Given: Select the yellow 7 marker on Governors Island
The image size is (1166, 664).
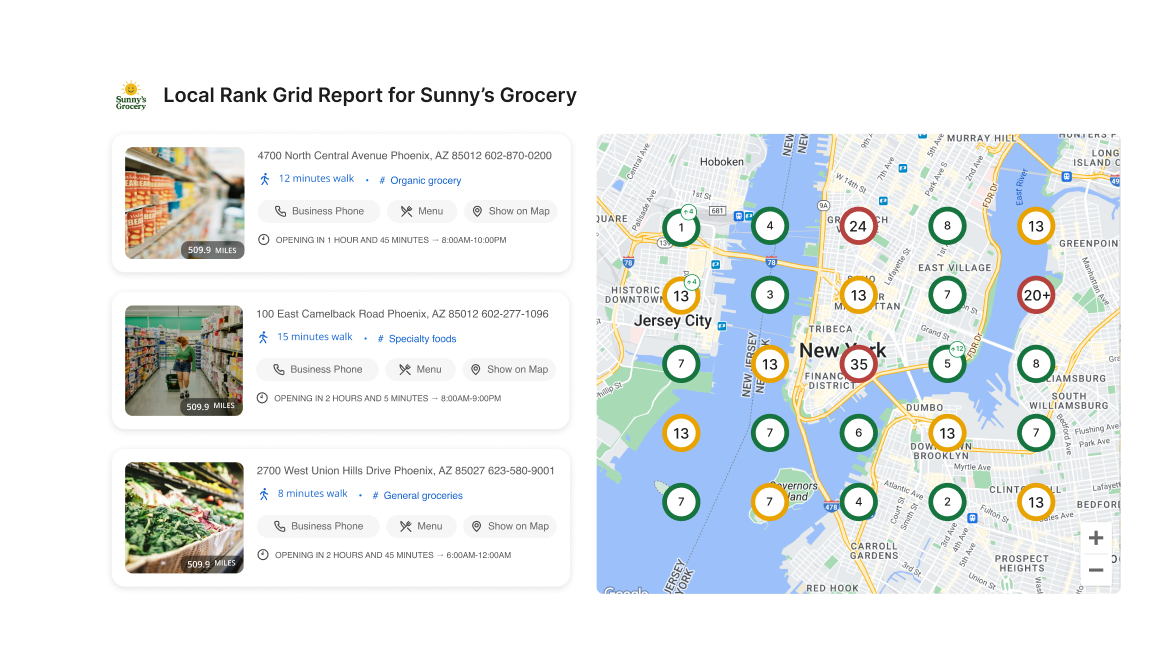Looking at the screenshot, I should (x=770, y=502).
